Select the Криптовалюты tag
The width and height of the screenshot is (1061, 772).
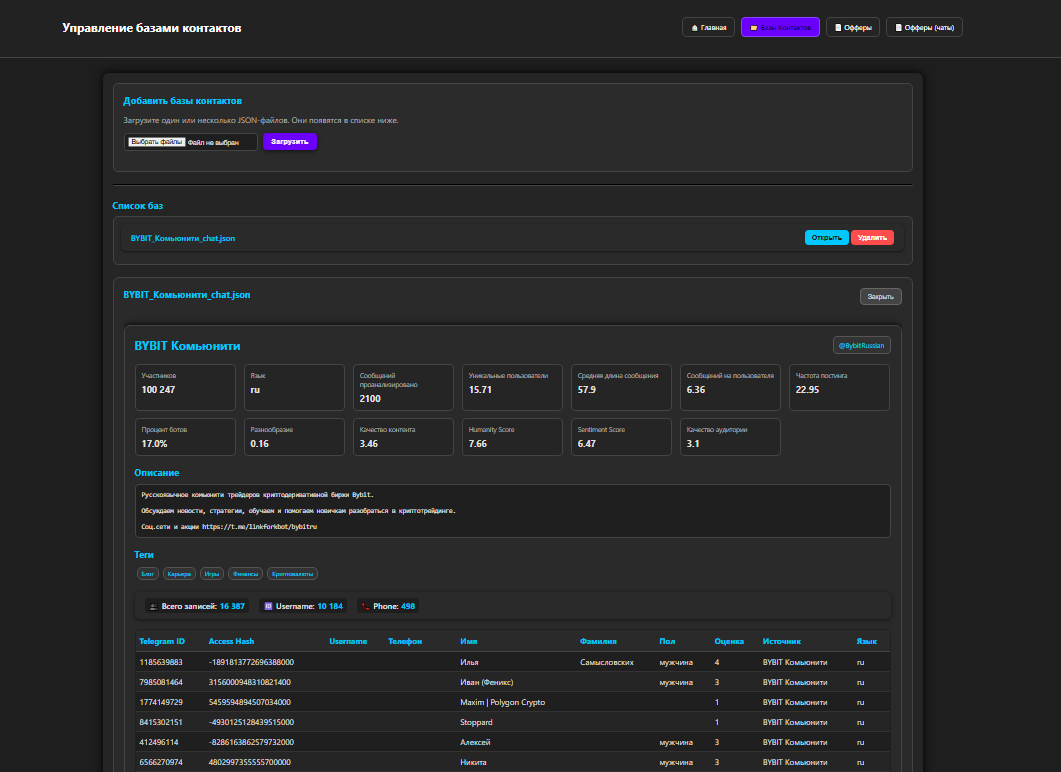click(x=293, y=574)
